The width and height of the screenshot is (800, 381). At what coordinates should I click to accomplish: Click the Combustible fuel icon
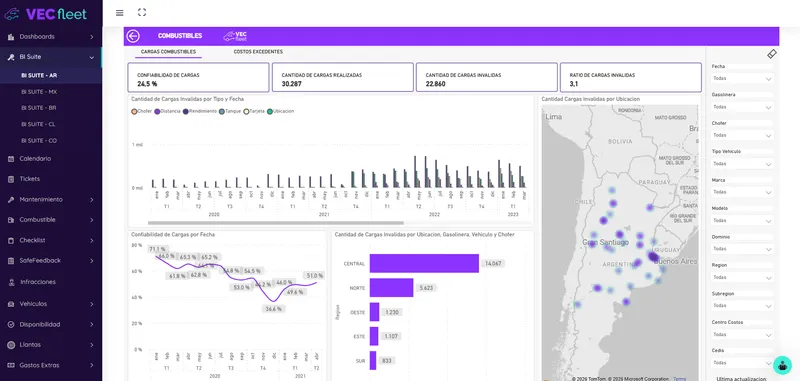[x=11, y=220]
